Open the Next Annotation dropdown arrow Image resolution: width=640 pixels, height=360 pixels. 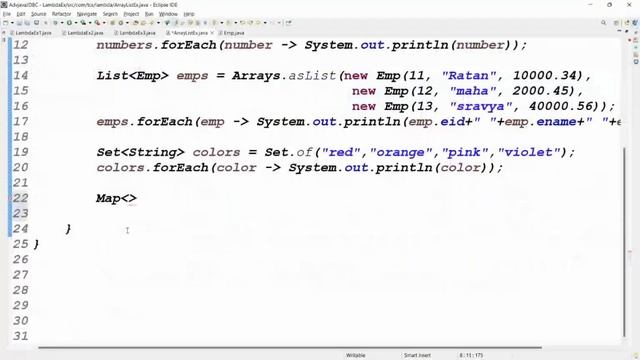[222, 23]
